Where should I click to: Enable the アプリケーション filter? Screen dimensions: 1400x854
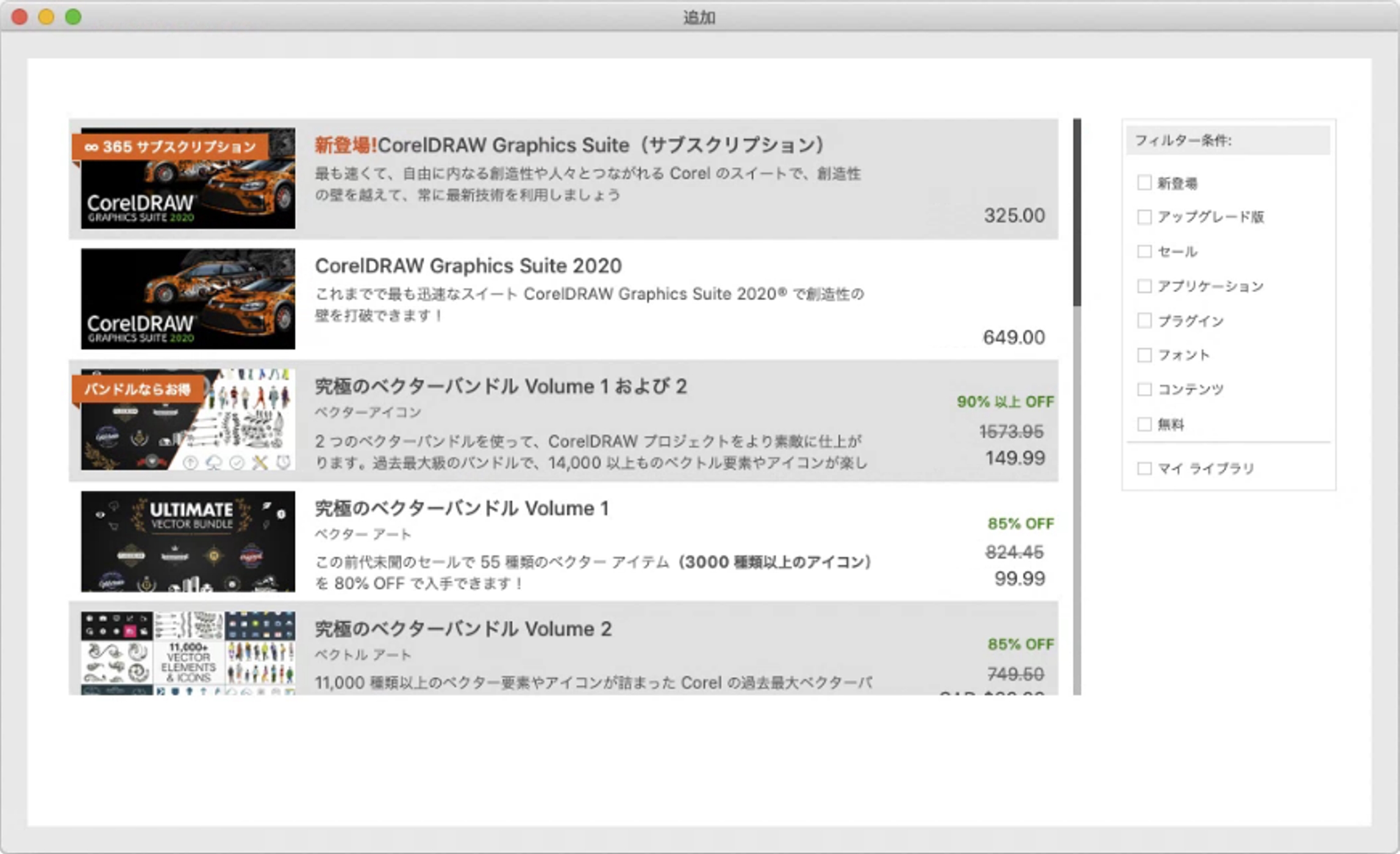(x=1145, y=285)
